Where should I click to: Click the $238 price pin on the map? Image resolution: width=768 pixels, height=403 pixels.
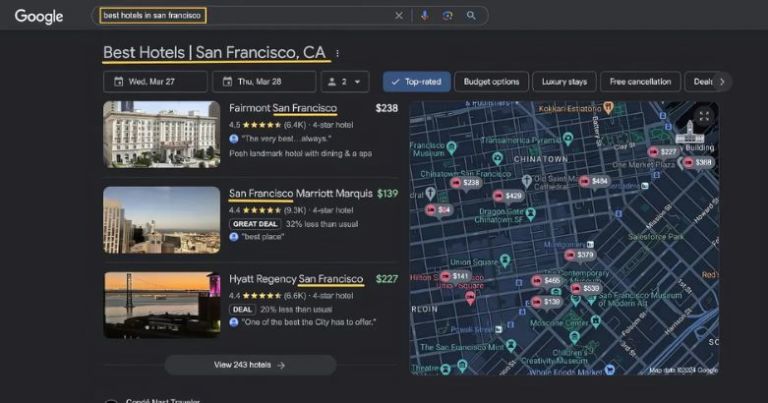click(x=466, y=183)
